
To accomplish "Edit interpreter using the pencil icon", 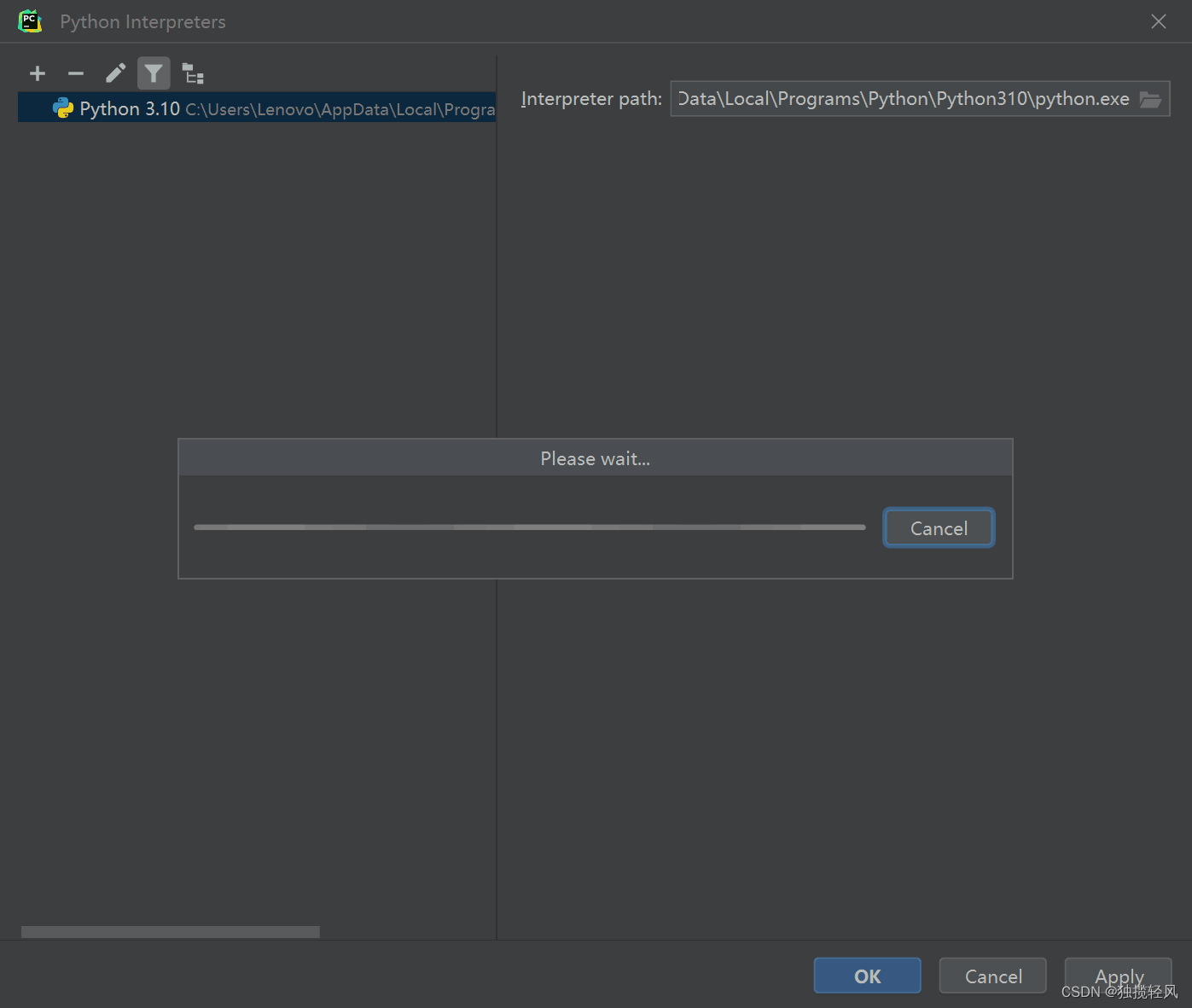I will [115, 73].
